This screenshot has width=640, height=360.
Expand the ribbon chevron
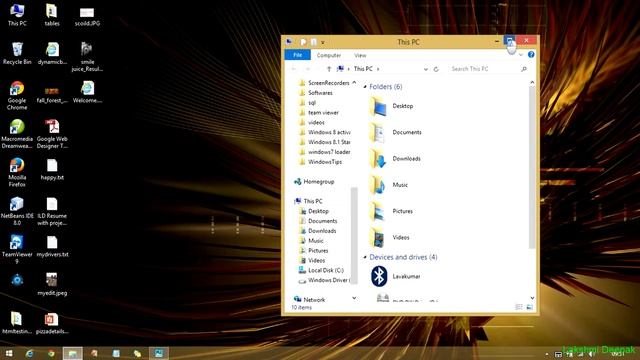[521, 55]
